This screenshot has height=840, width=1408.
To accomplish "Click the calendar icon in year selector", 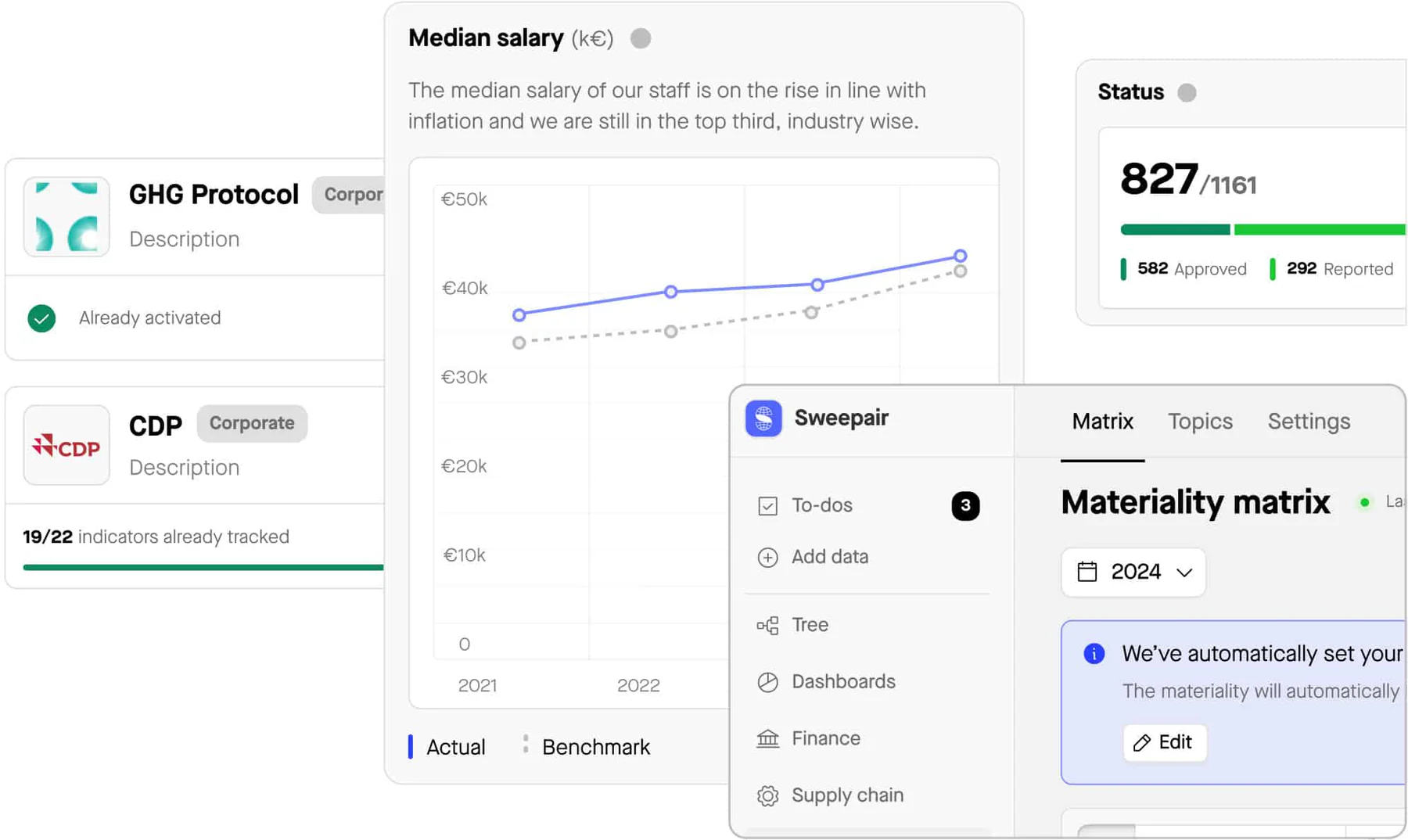I will 1087,572.
